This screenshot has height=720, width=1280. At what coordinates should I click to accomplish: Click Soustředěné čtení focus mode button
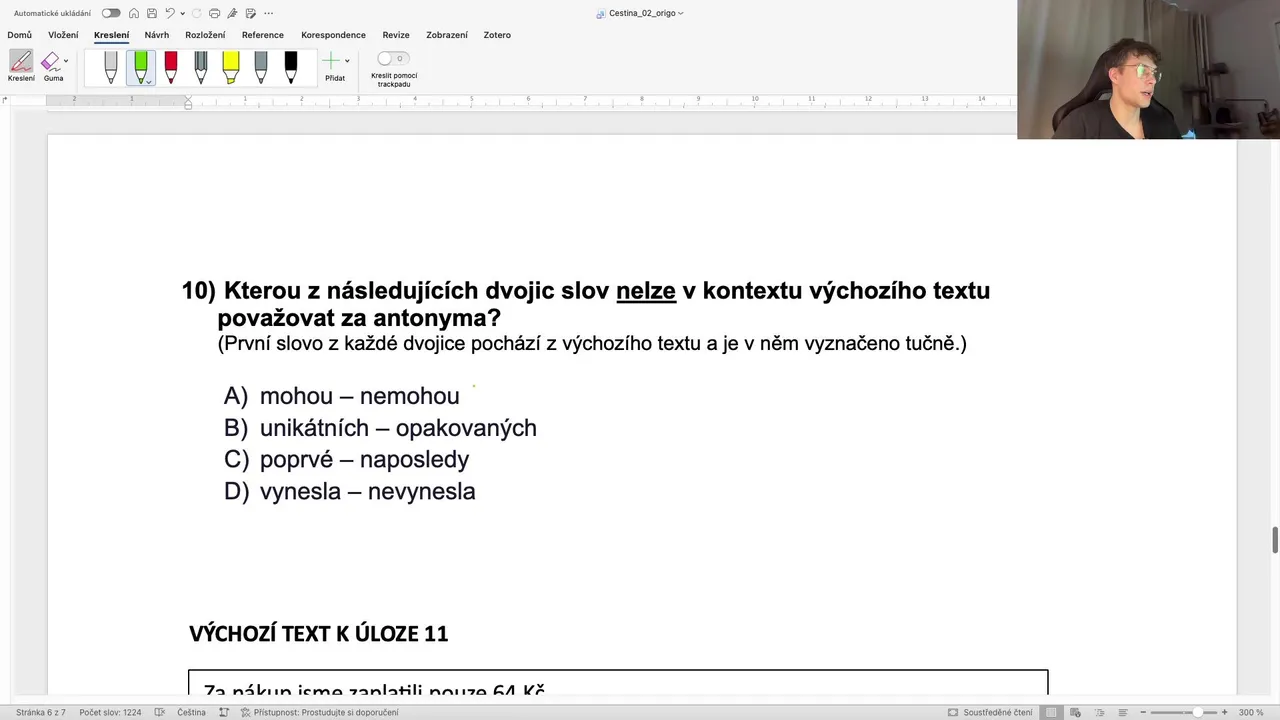pyautogui.click(x=990, y=712)
